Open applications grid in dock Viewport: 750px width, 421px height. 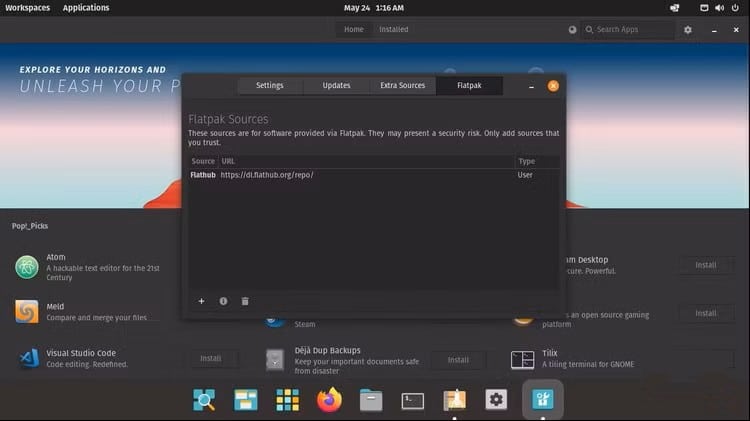[287, 400]
